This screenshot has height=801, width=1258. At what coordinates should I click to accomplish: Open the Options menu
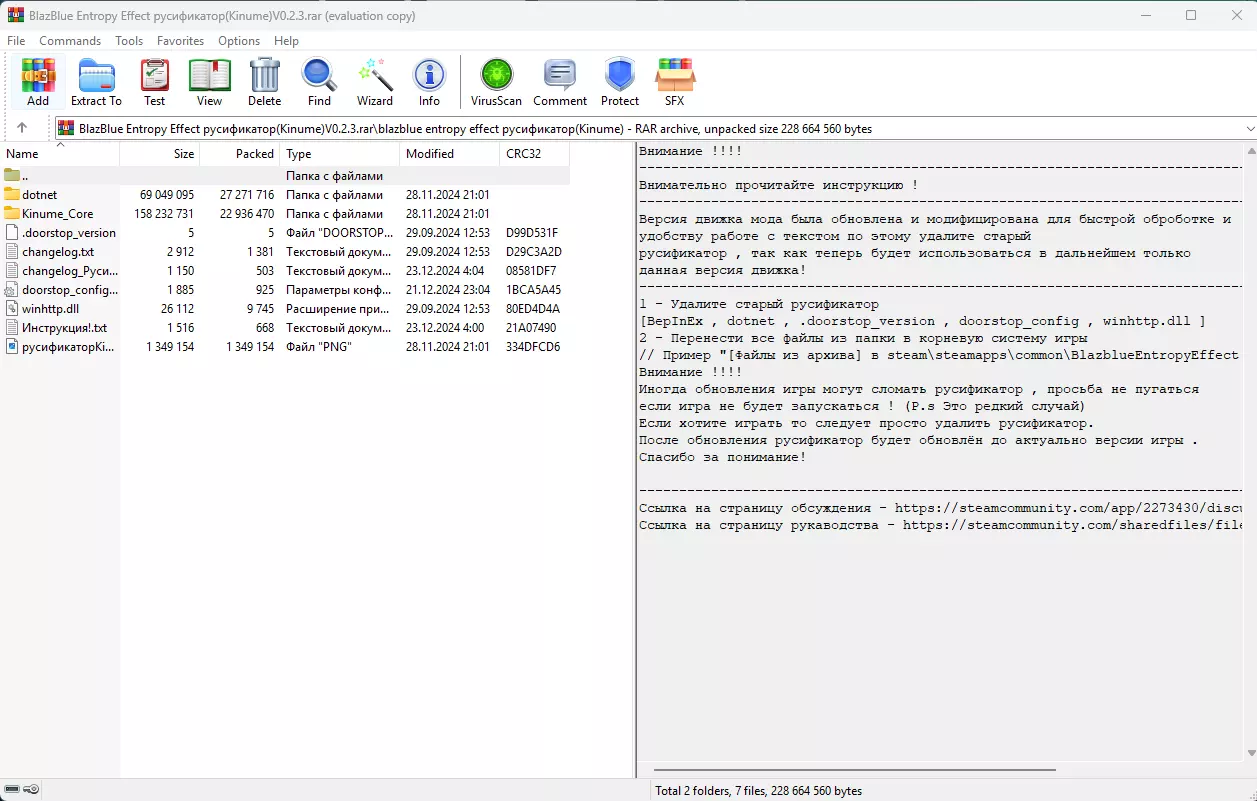point(239,41)
